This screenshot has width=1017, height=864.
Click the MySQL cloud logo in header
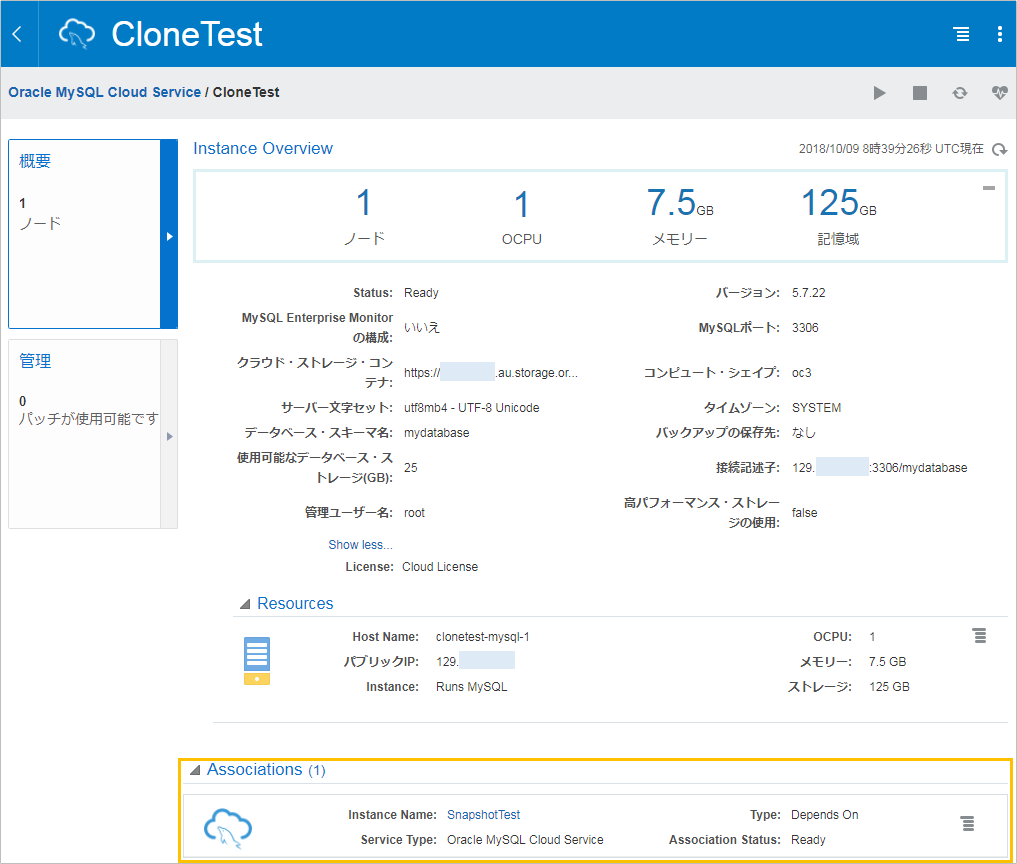pyautogui.click(x=77, y=34)
